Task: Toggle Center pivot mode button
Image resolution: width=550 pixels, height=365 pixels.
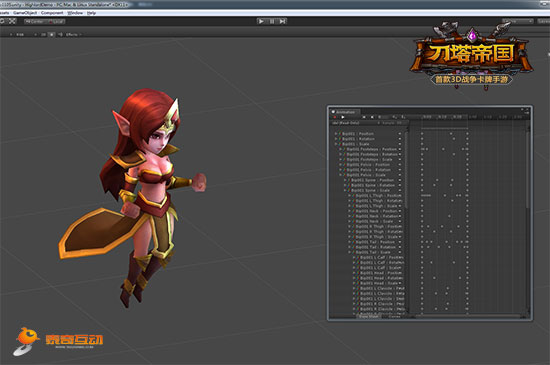Action: coord(34,21)
